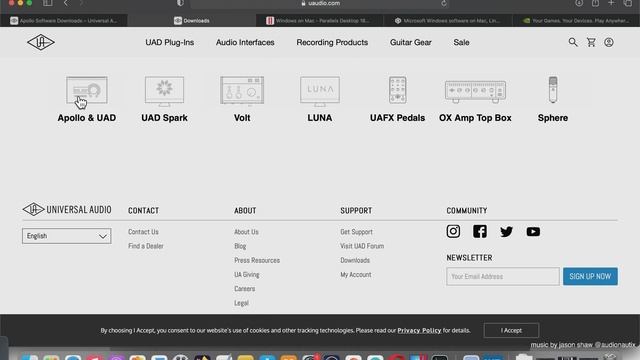Viewport: 640px width, 360px height.
Task: Select the Volt interface icon
Action: pyautogui.click(x=242, y=91)
